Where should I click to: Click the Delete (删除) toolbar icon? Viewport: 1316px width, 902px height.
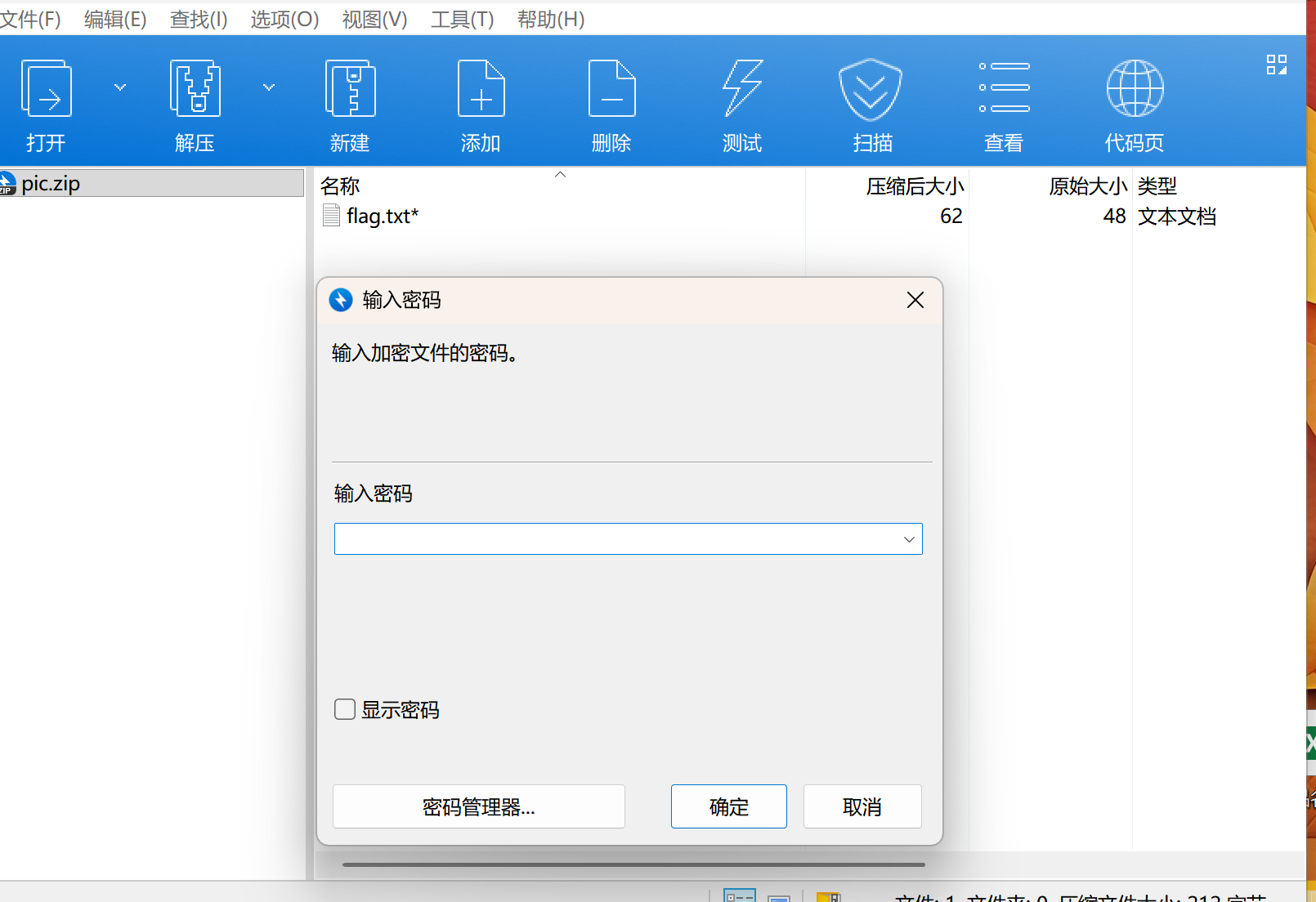(611, 89)
